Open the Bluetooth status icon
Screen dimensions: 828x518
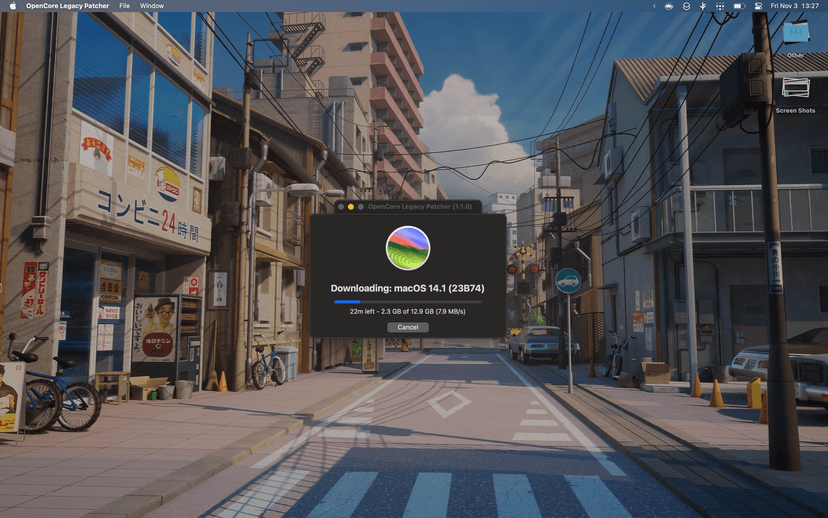pyautogui.click(x=703, y=6)
